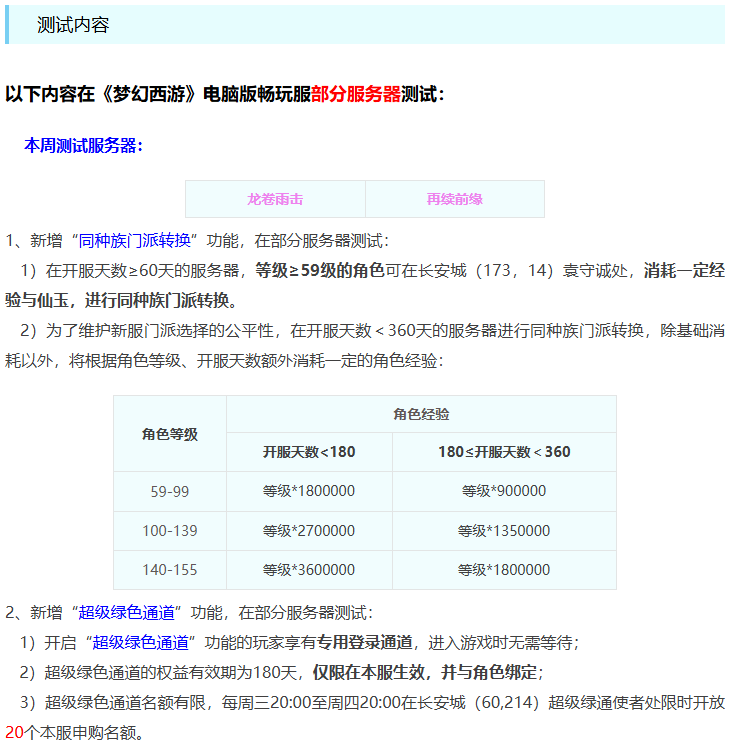Viewport: 733px width, 743px height.
Task: Click the bold 仅限在本服生效 text
Action: tap(369, 672)
